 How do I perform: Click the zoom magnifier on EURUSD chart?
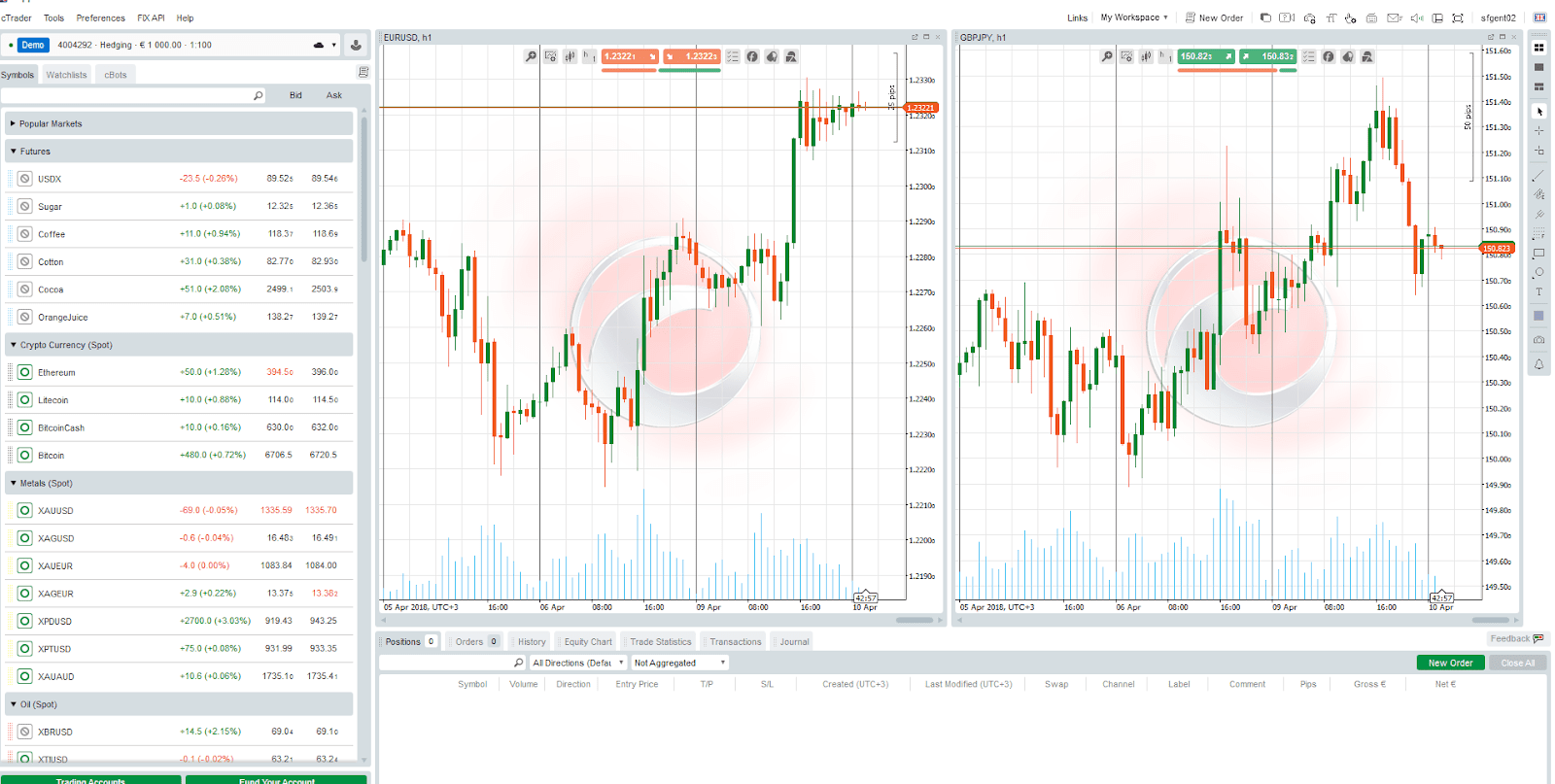(x=531, y=56)
